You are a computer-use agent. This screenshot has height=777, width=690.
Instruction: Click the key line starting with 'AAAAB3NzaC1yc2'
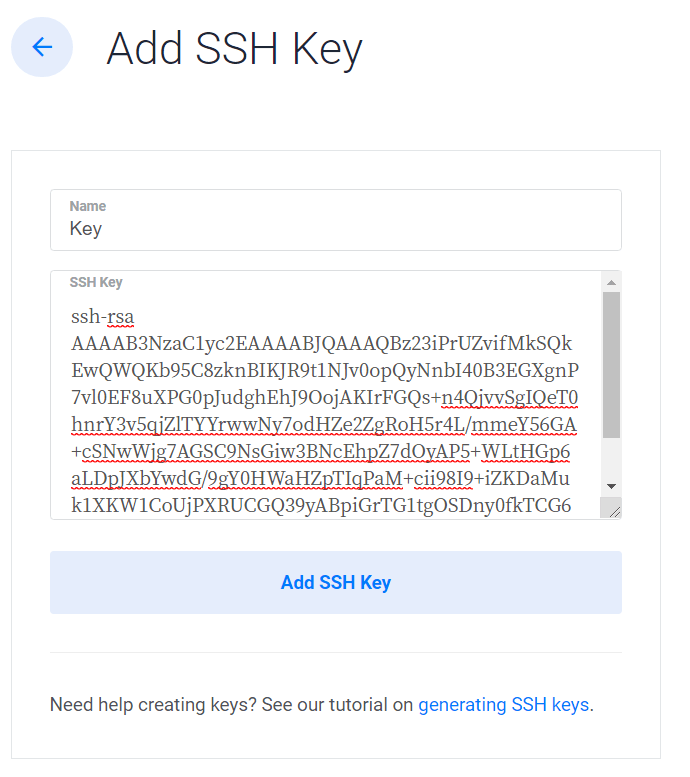(x=322, y=344)
